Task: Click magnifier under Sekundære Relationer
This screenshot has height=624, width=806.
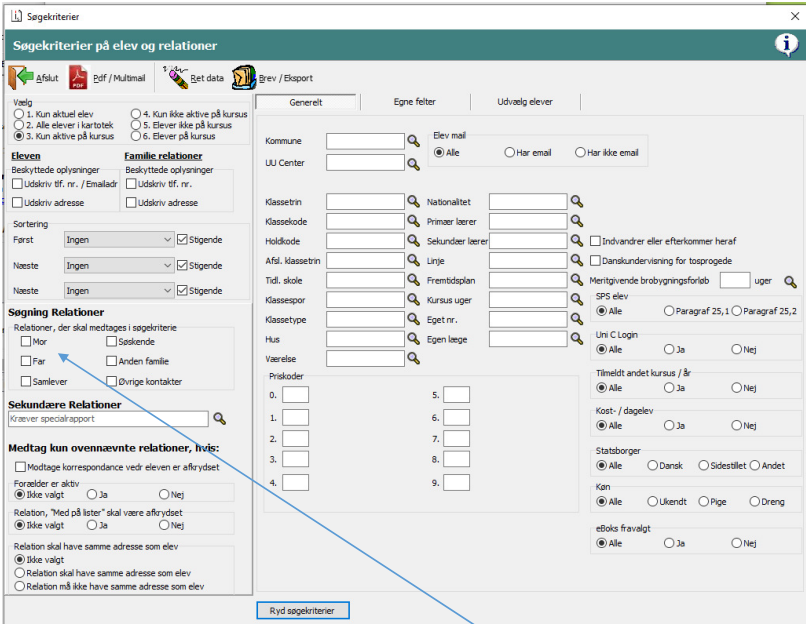Action: 220,418
